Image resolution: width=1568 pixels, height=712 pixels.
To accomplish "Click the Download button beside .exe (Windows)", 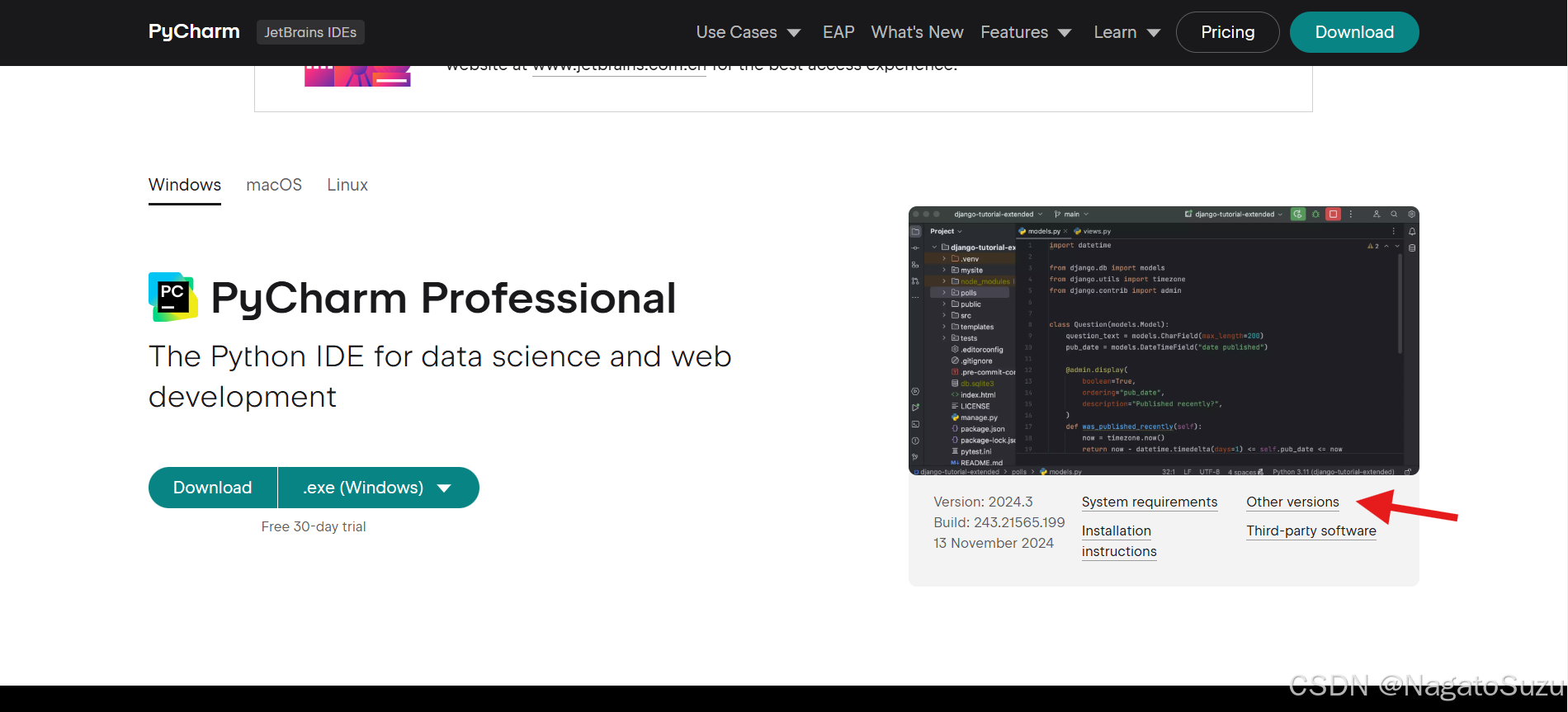I will tap(213, 488).
